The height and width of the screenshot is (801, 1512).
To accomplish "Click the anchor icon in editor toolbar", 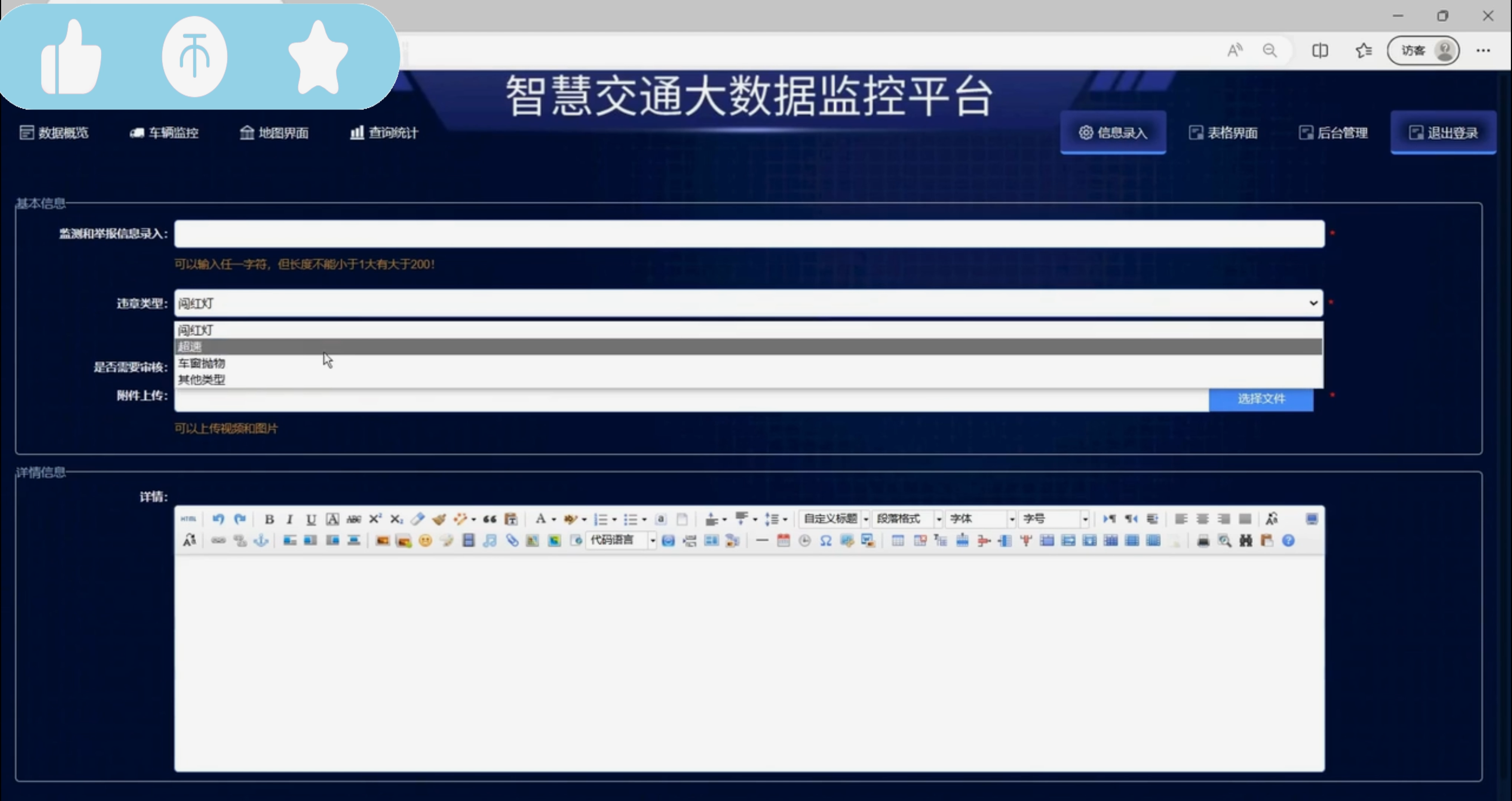I will click(261, 540).
